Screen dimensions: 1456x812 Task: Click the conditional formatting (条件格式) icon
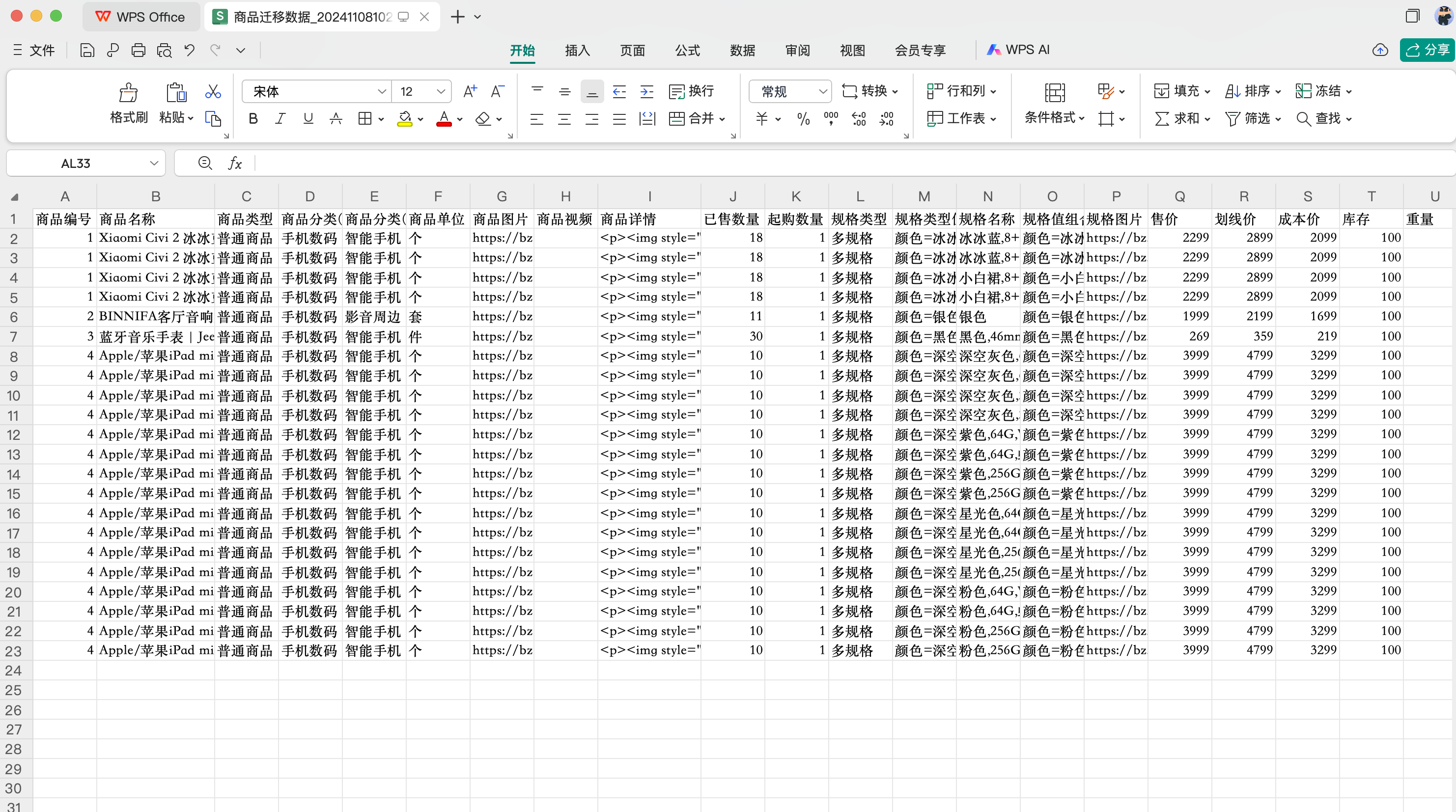1054,93
